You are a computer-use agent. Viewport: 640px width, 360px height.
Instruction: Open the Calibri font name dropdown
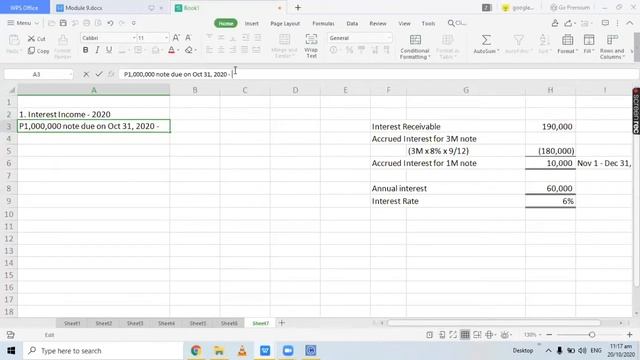134,38
